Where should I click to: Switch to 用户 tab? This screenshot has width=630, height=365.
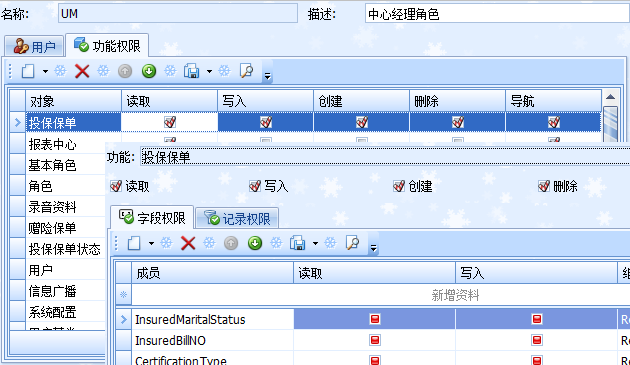35,46
